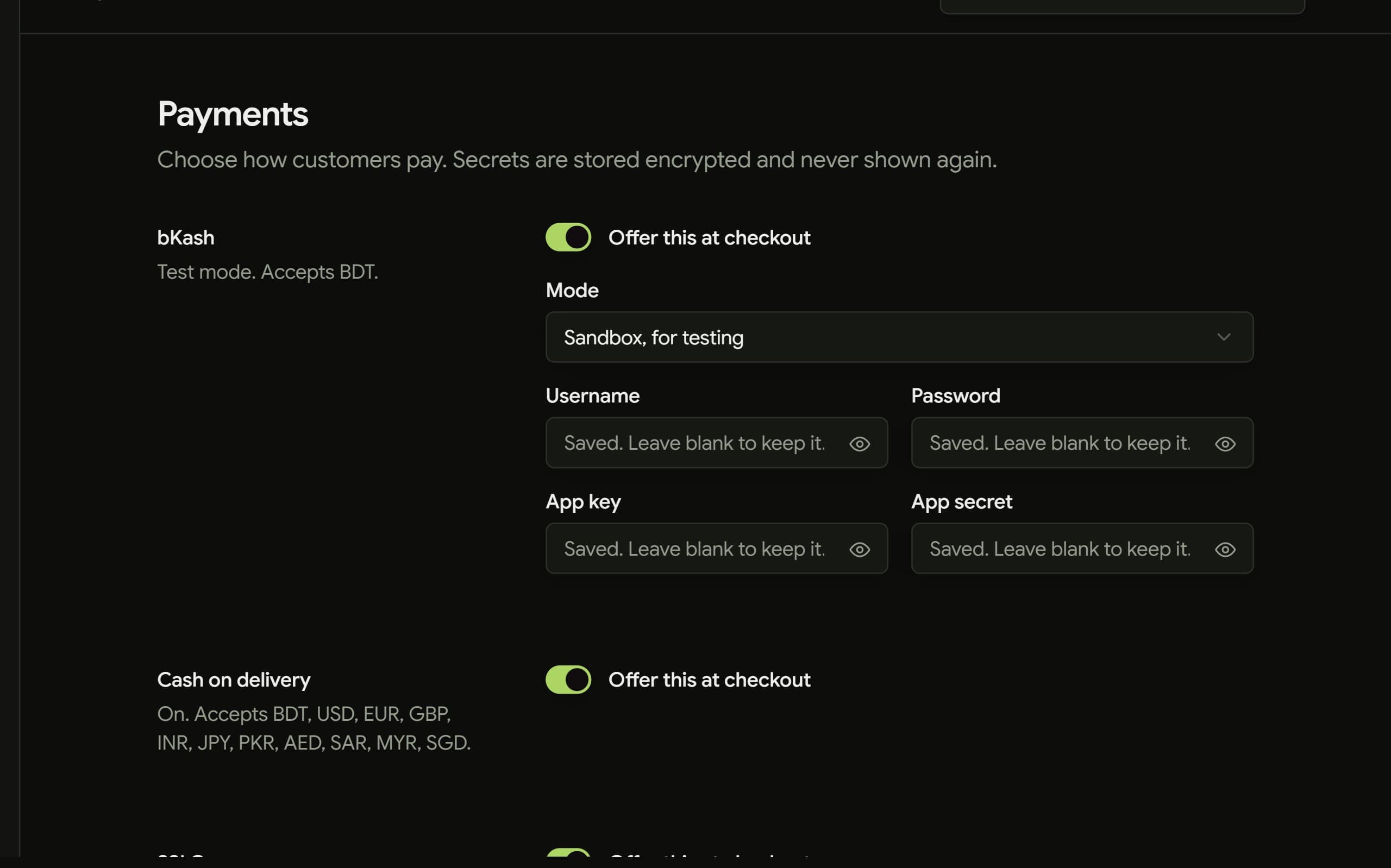Click bKash 'Offer this at checkout' label
The height and width of the screenshot is (868, 1391).
coord(709,238)
